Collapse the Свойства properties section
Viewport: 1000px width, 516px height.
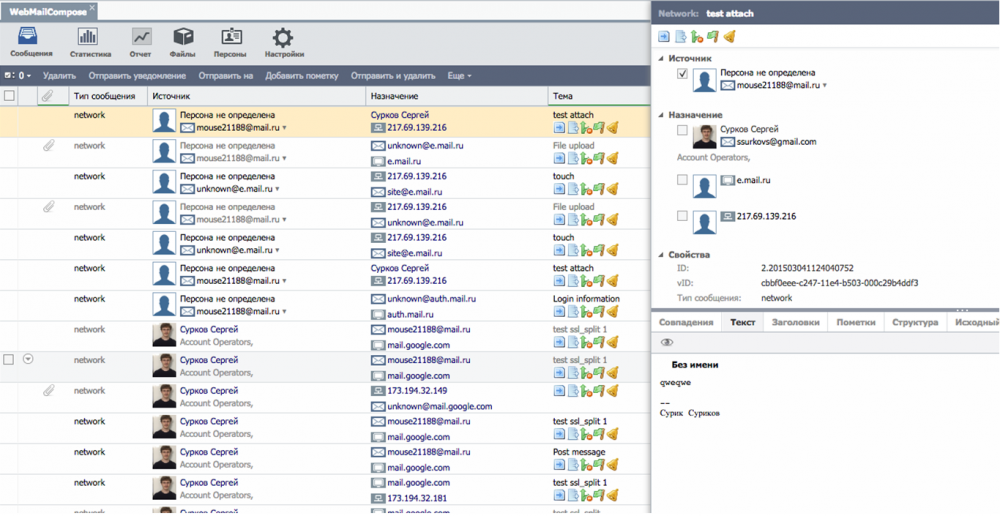pyautogui.click(x=661, y=255)
